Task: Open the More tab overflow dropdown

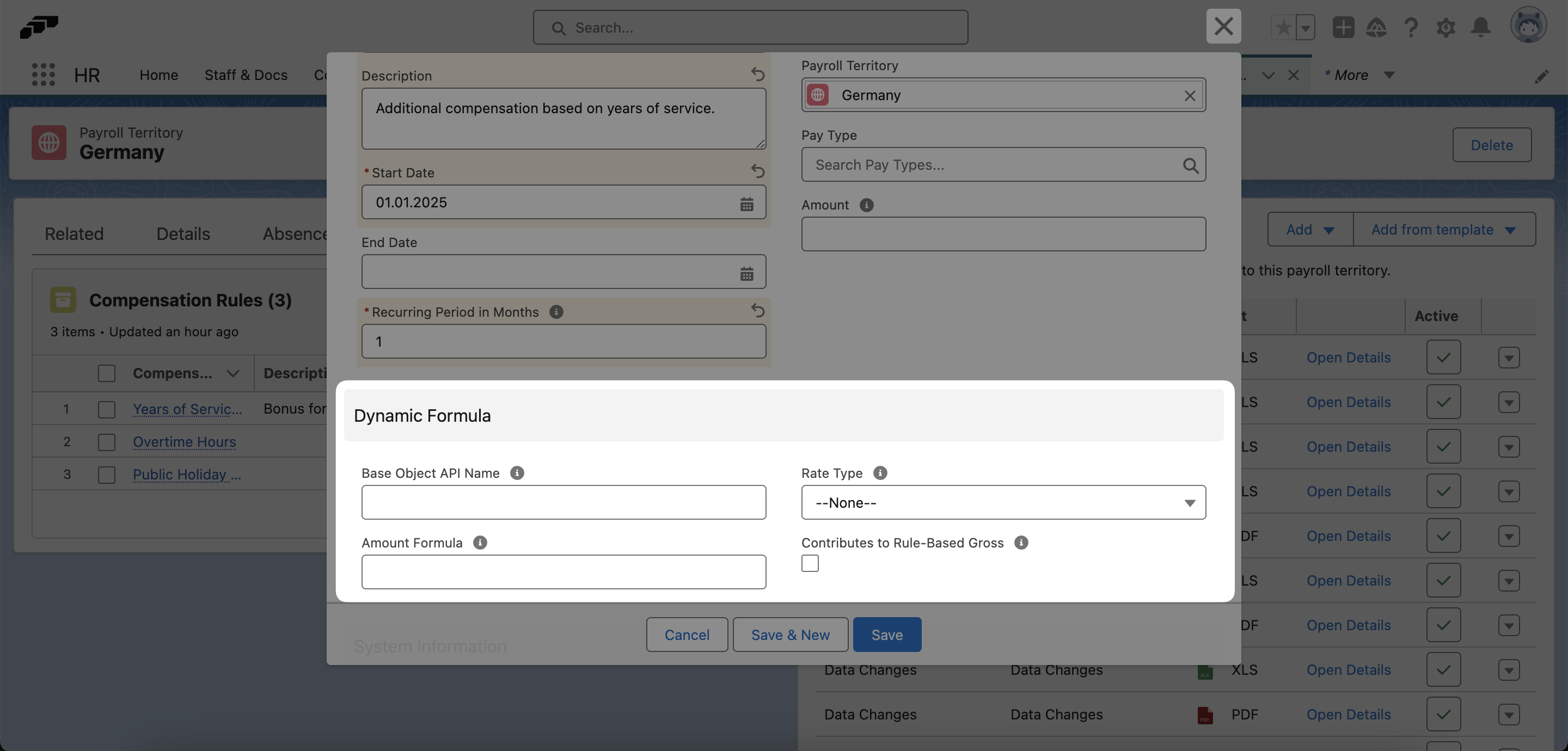Action: coord(1388,74)
